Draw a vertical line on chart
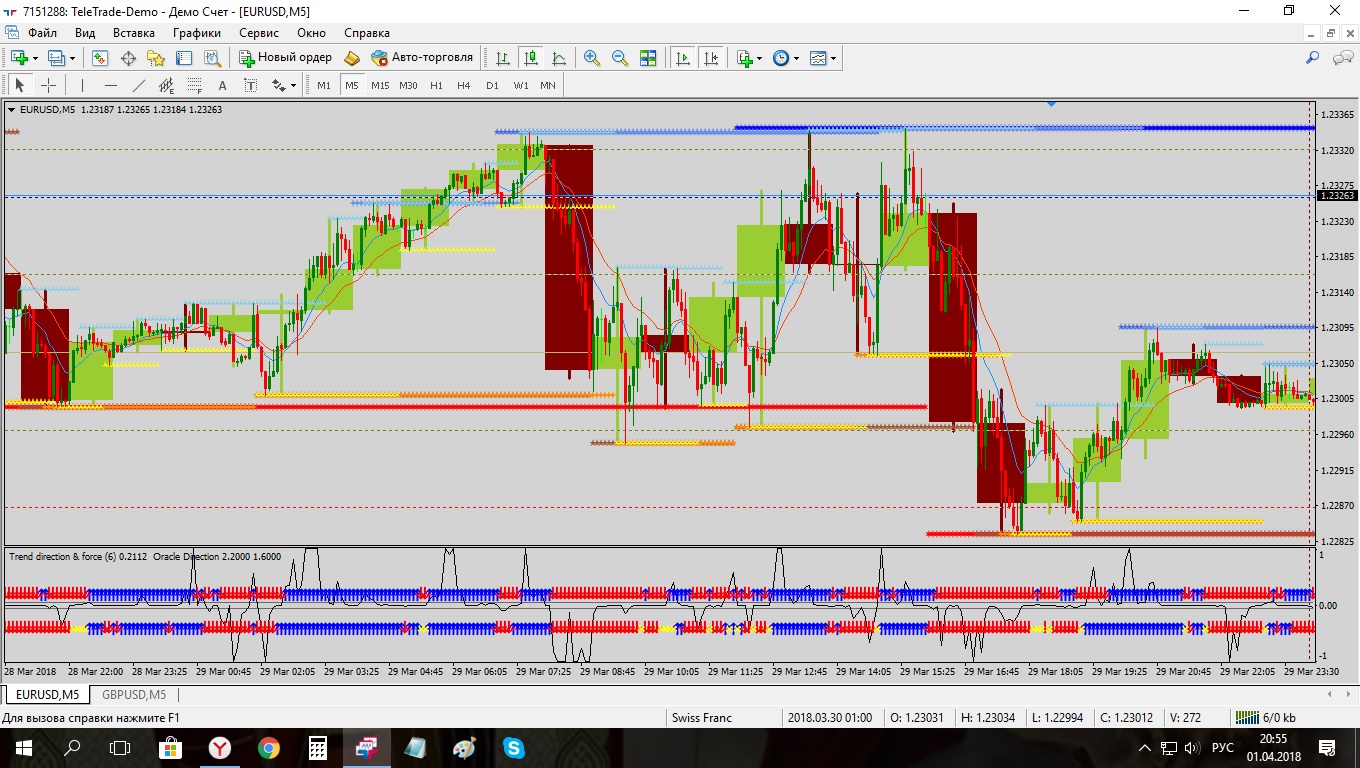Viewport: 1360px width, 768px height. tap(82, 85)
